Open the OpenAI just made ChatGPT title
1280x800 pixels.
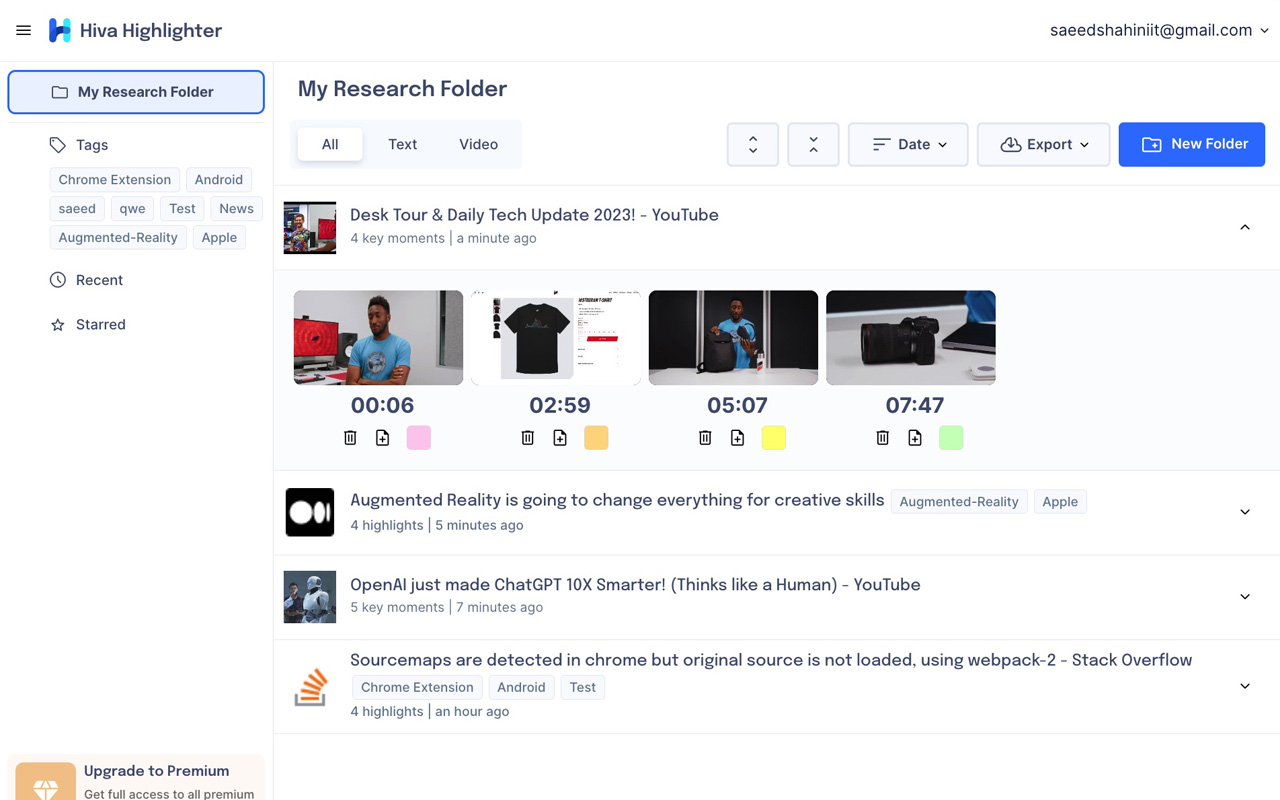(x=635, y=585)
